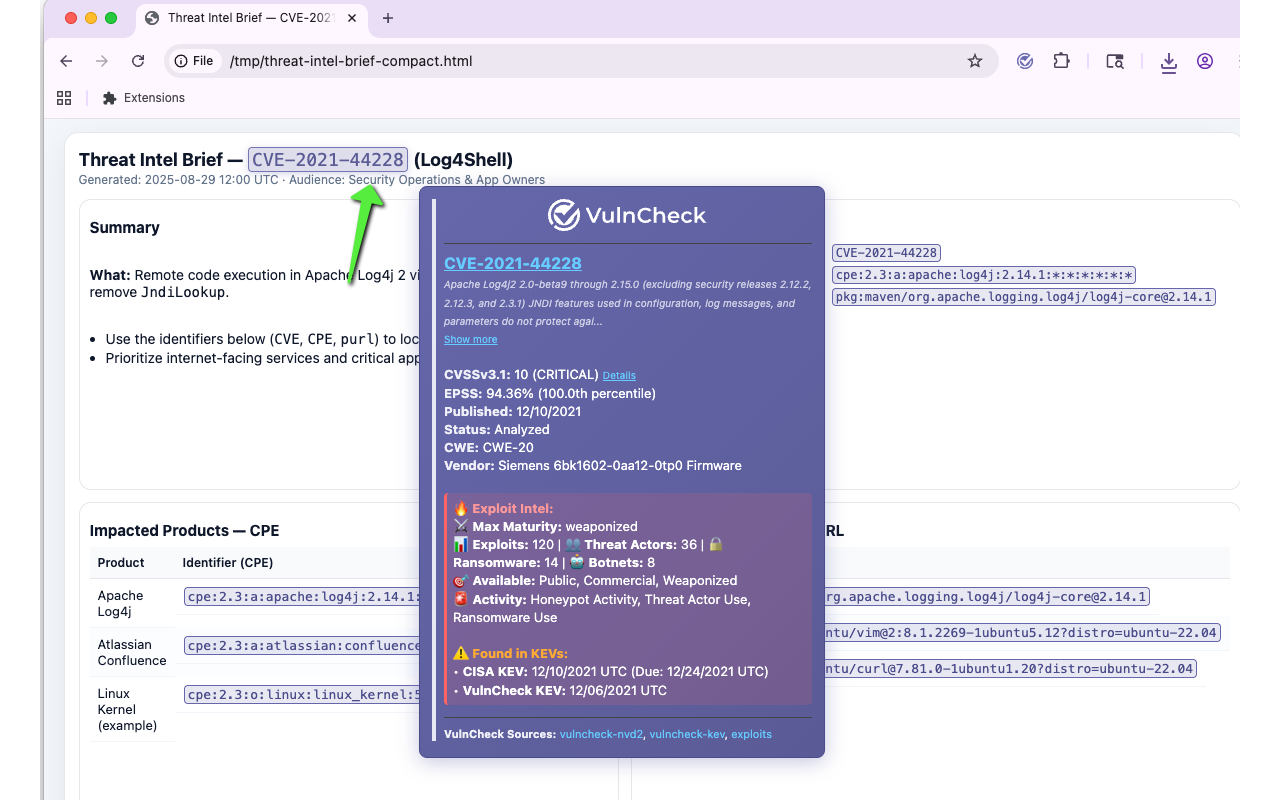Select the Threat Intel Brief tab

(252, 18)
